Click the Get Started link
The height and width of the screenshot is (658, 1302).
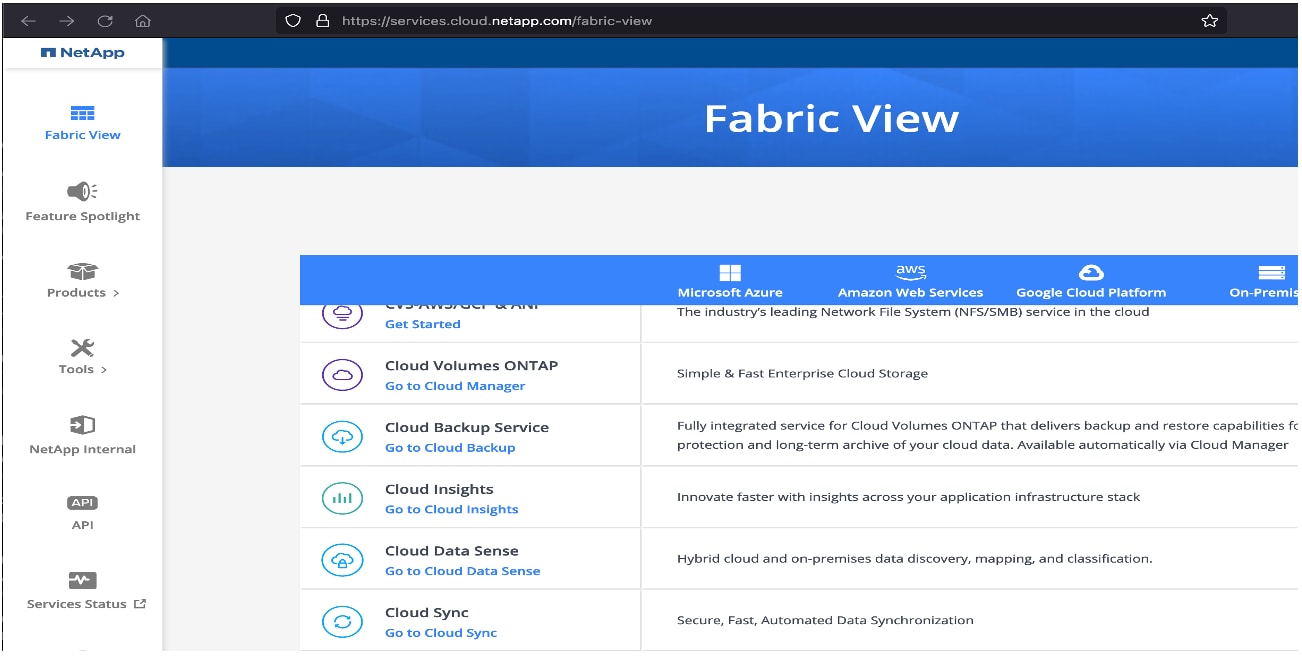click(423, 324)
